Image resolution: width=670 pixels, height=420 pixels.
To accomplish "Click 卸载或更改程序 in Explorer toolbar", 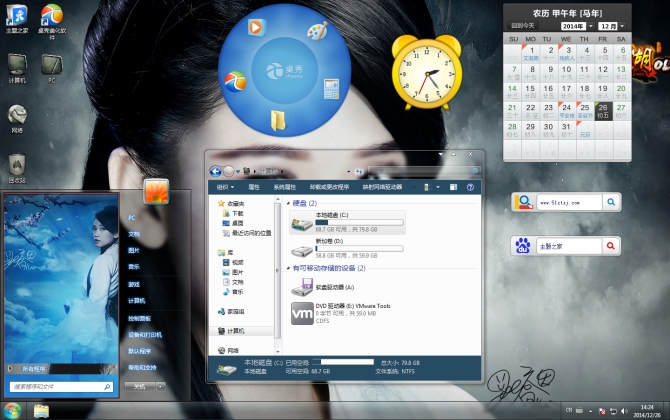I will pyautogui.click(x=329, y=187).
